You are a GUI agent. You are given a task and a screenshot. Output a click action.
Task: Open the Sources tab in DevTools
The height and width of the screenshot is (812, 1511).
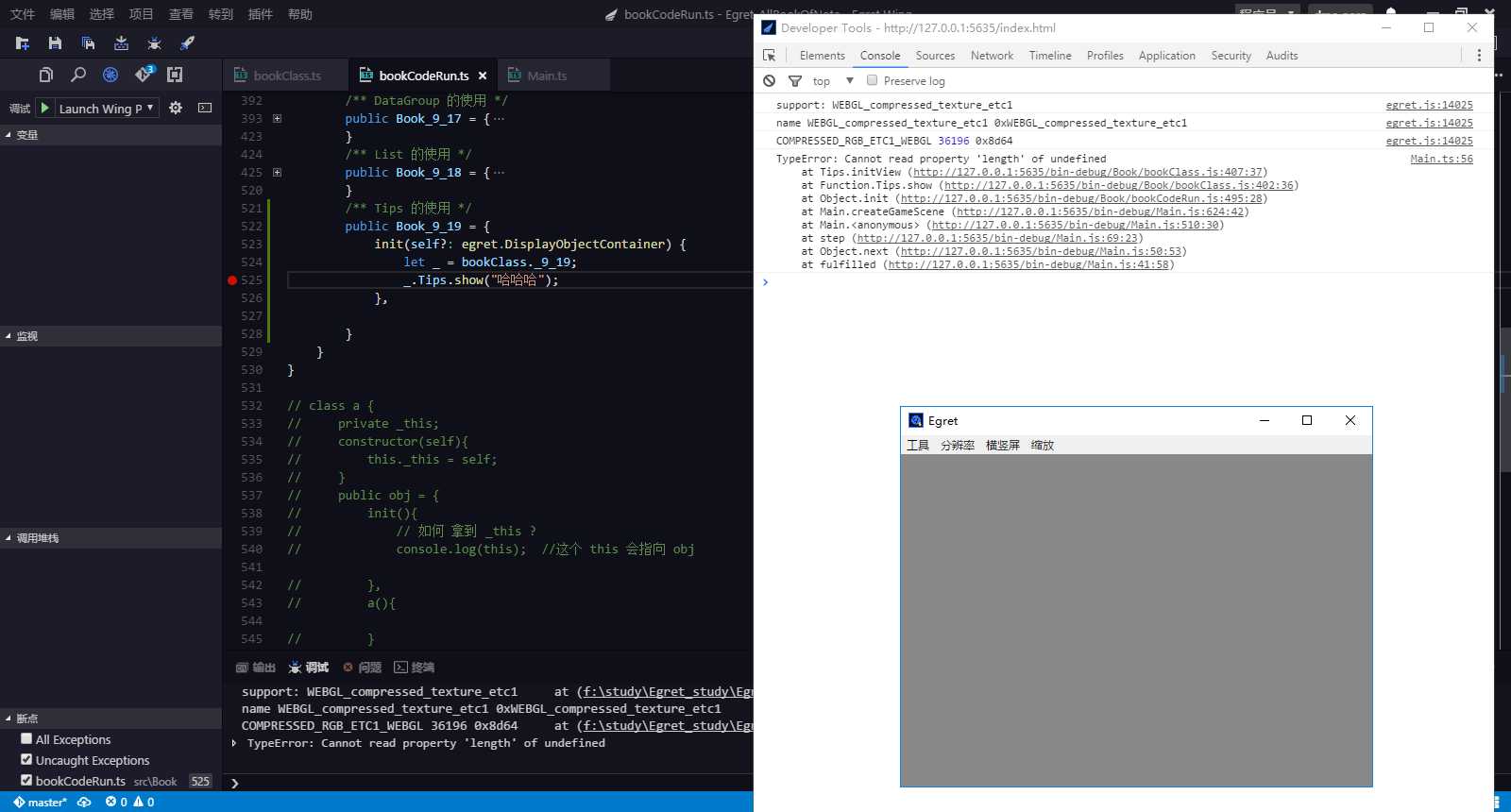click(x=935, y=56)
